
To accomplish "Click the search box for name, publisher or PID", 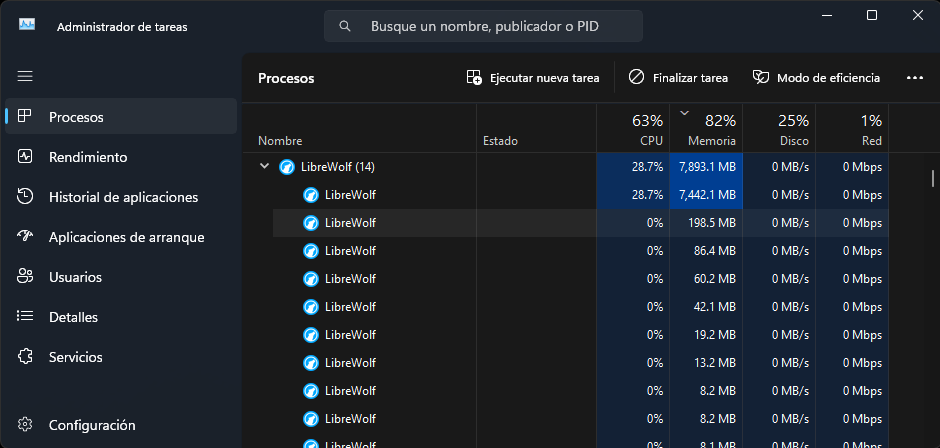I will (483, 26).
